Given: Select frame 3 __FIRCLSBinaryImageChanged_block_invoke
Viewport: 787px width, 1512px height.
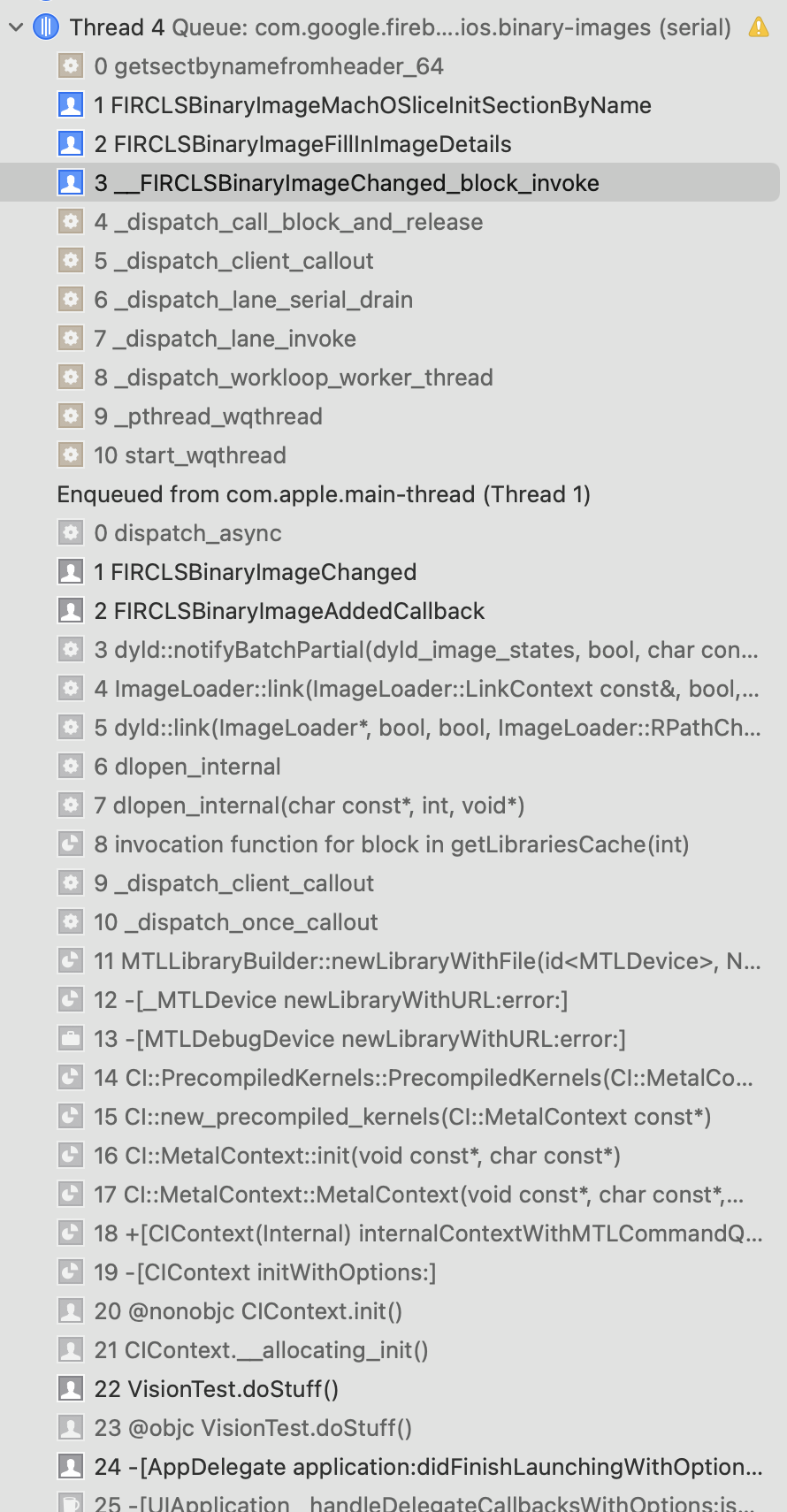Looking at the screenshot, I should tap(347, 183).
